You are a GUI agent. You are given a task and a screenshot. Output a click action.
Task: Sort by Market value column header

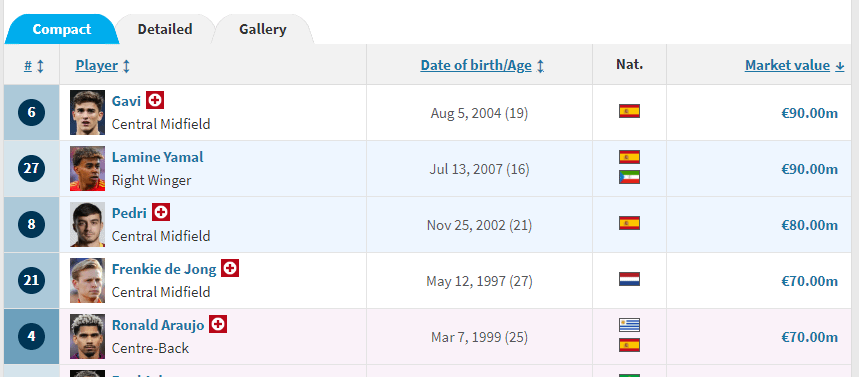click(x=787, y=66)
